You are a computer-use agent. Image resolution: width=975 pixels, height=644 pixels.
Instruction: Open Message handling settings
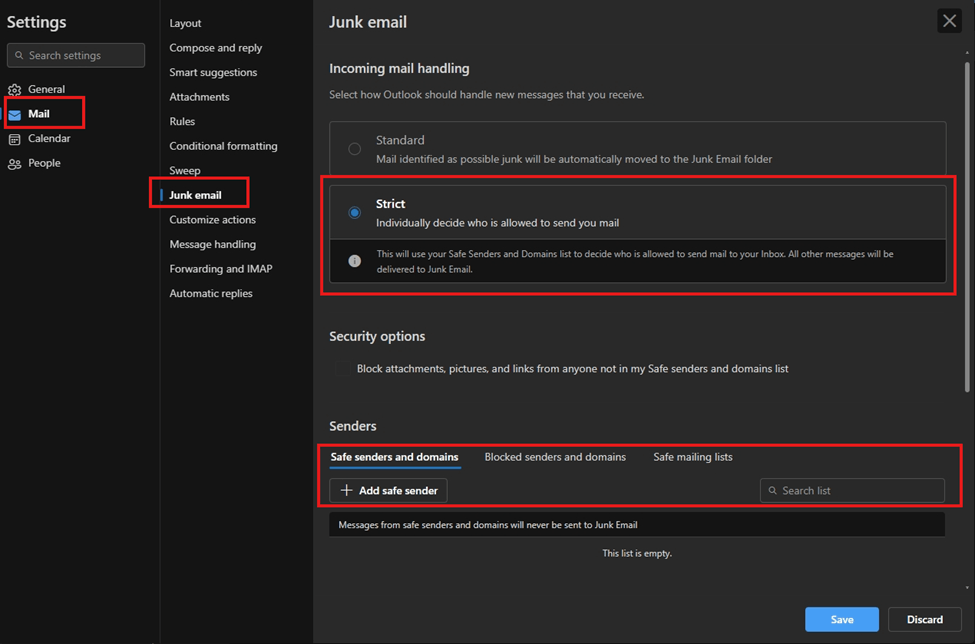tap(213, 244)
